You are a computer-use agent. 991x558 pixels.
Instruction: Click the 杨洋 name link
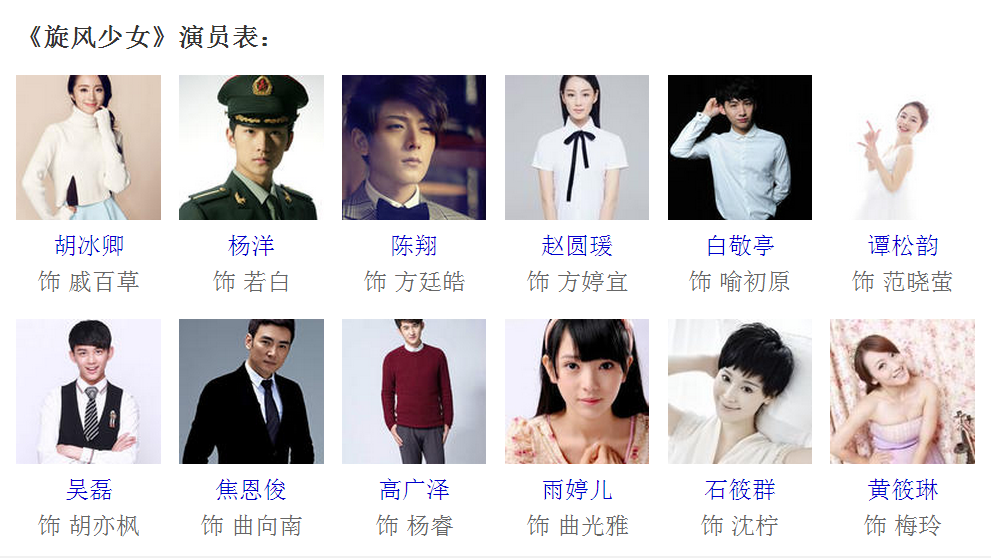[251, 245]
